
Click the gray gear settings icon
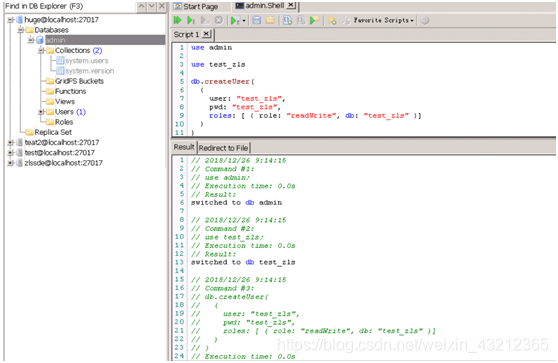425,20
